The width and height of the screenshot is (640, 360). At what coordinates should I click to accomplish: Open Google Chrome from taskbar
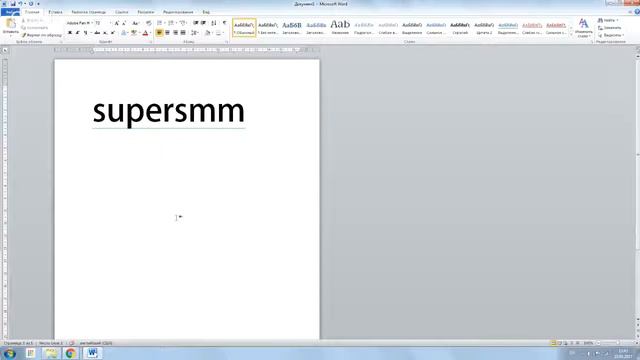click(71, 353)
